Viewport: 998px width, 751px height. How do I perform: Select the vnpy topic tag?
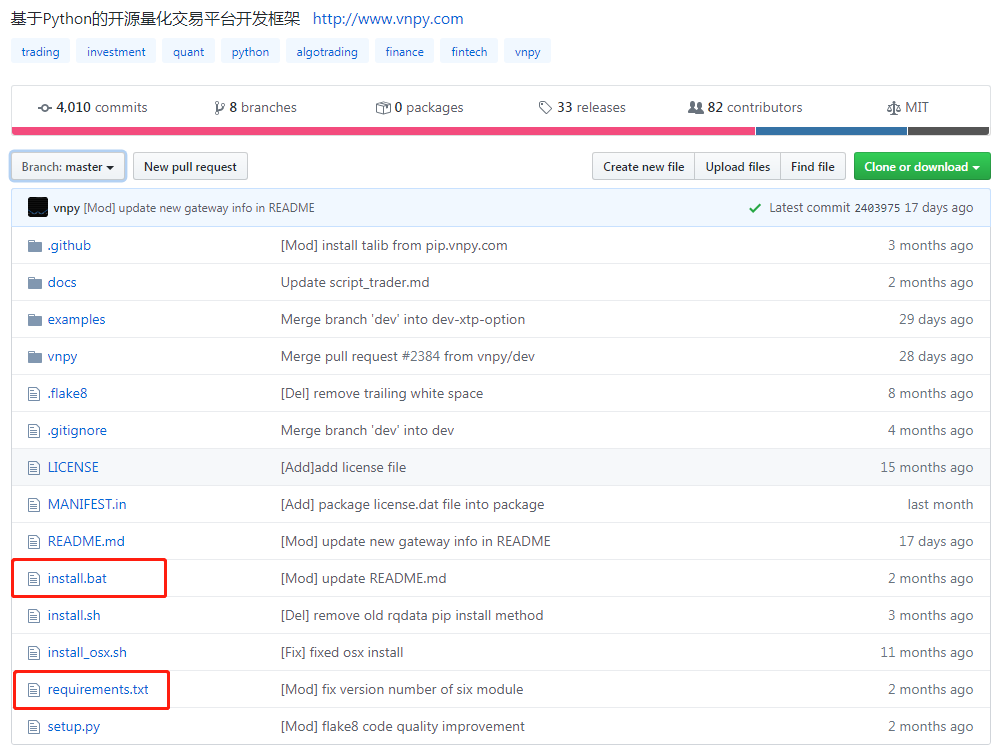(x=528, y=52)
